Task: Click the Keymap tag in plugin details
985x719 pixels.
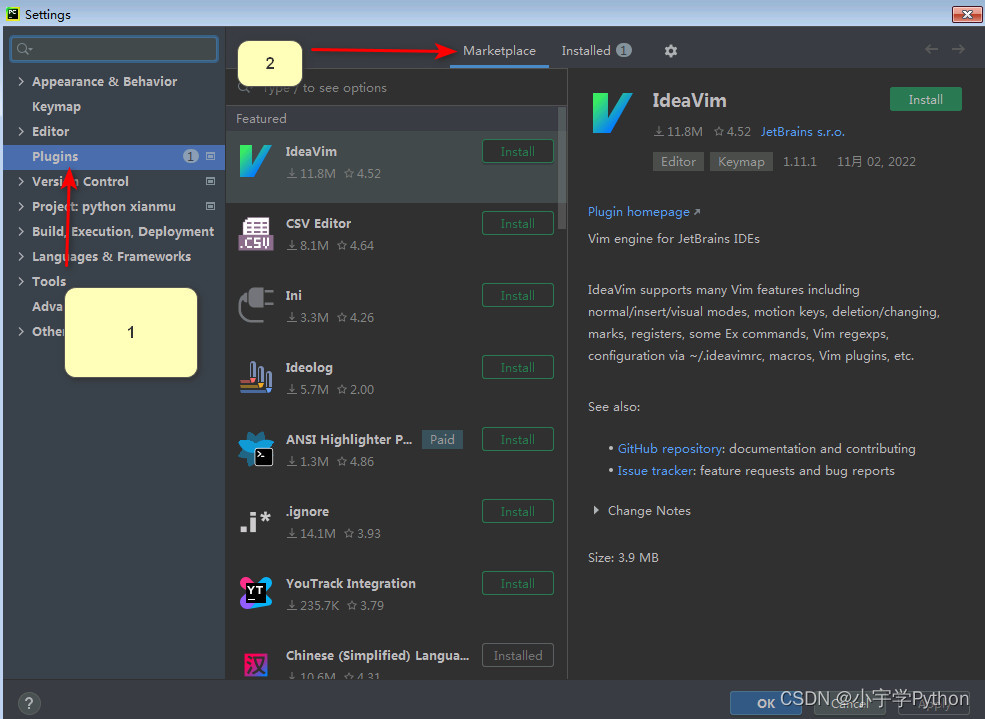Action: point(741,161)
